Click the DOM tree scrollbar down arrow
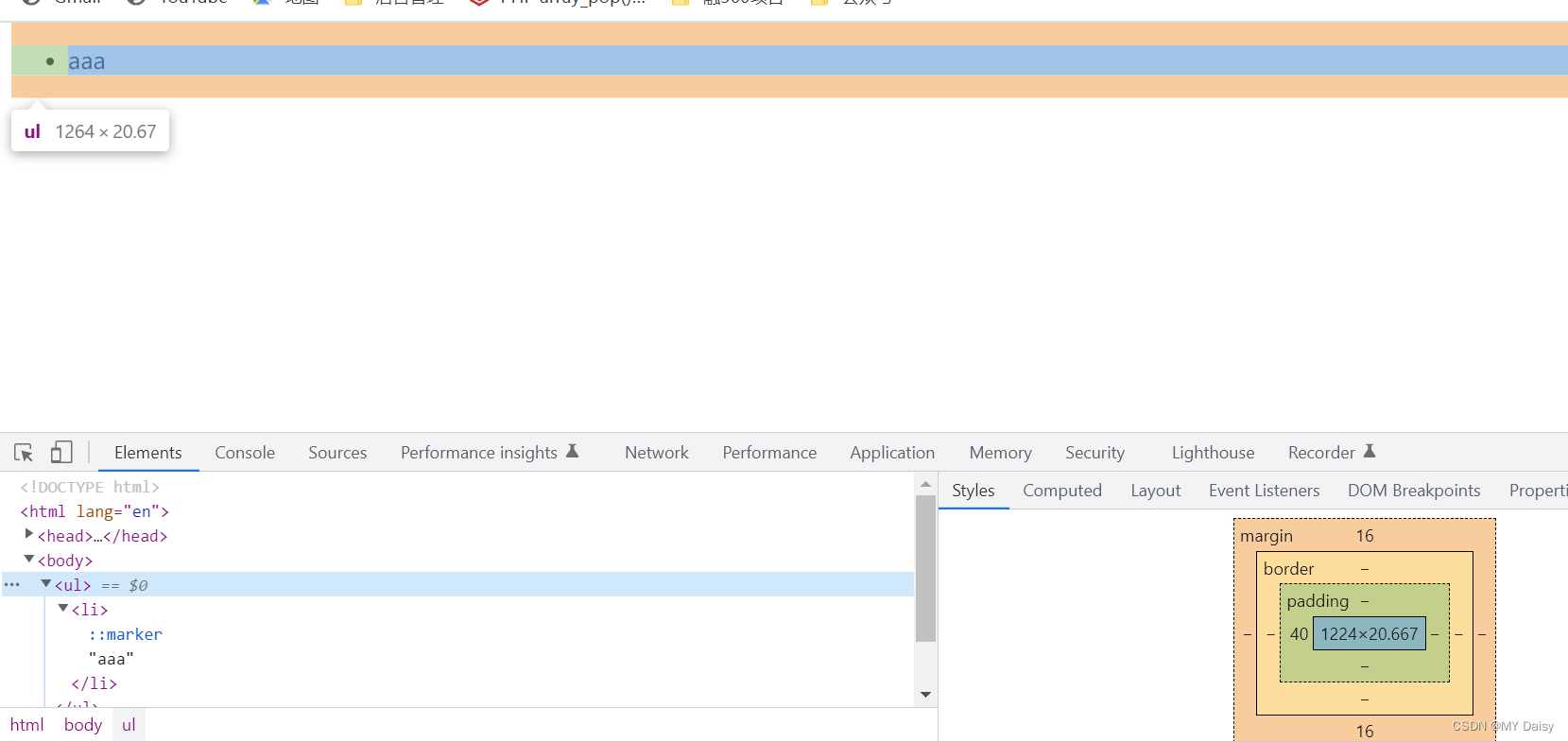 coord(926,695)
